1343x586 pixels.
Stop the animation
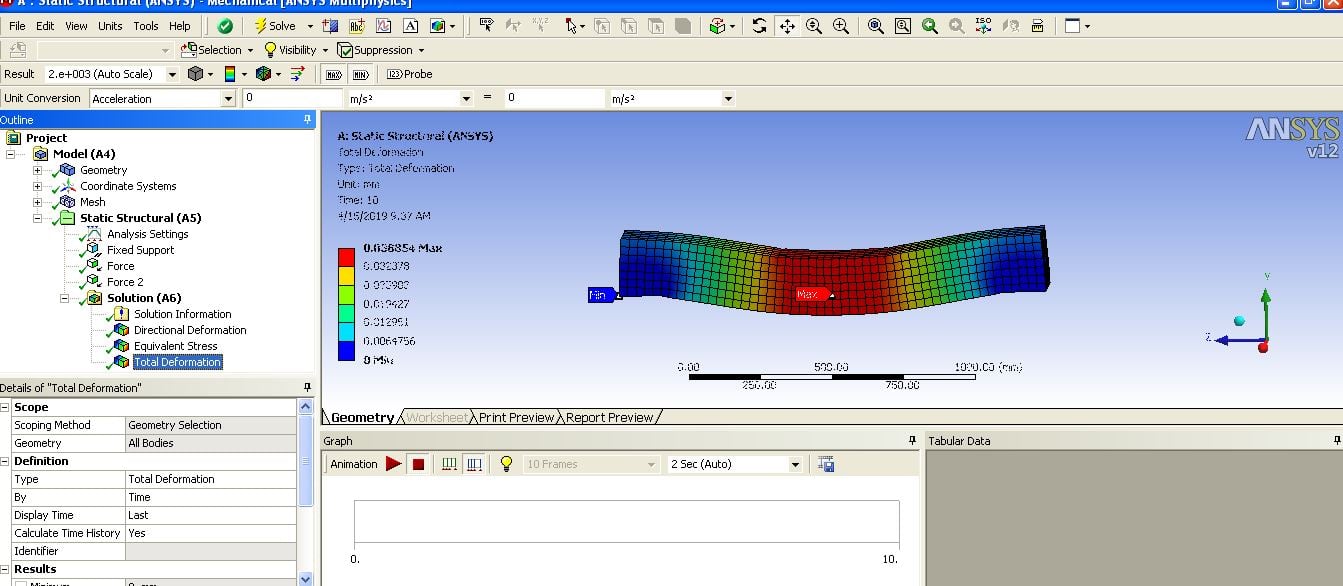click(x=419, y=464)
